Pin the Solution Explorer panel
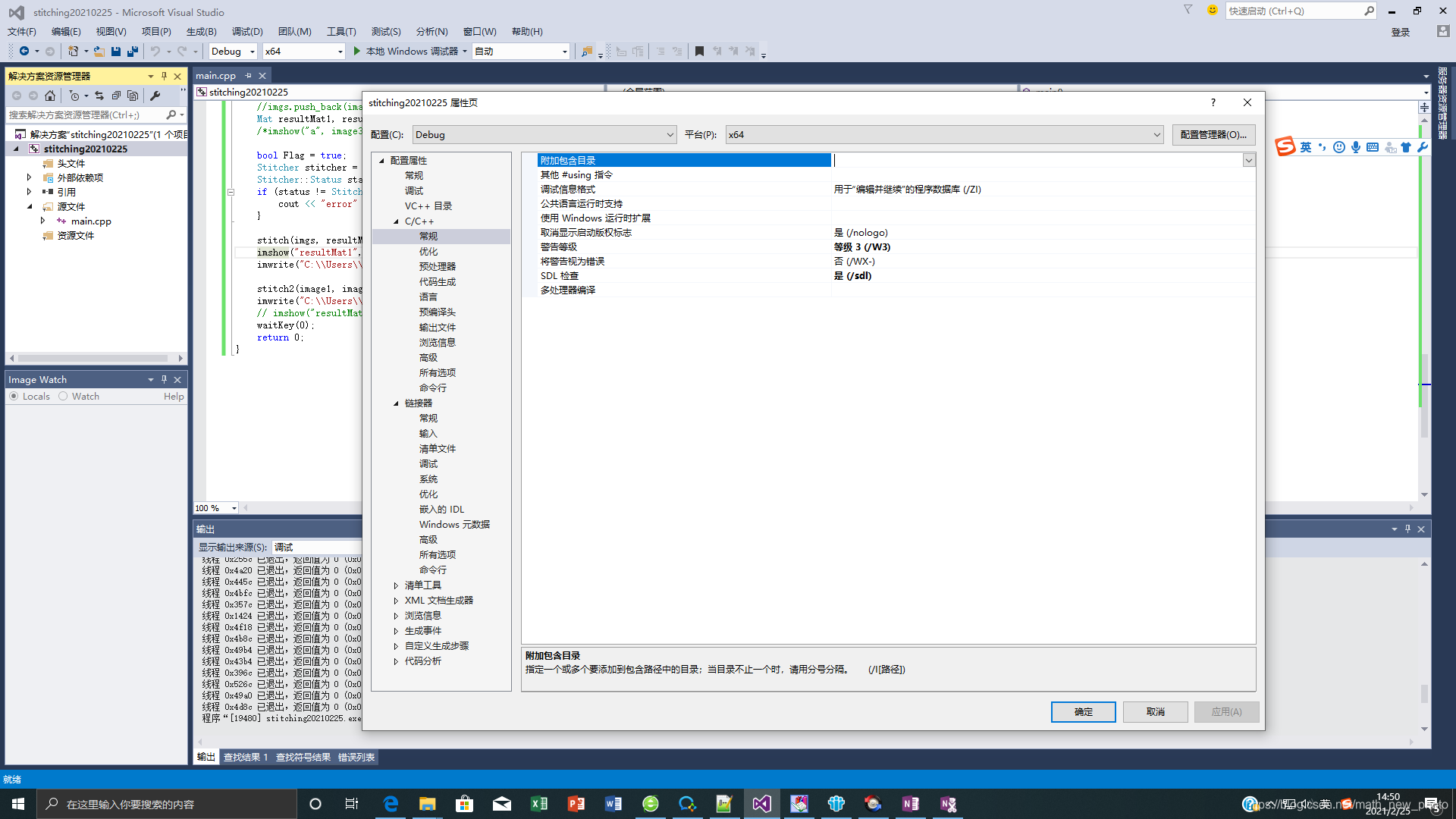This screenshot has height=819, width=1456. pyautogui.click(x=164, y=76)
